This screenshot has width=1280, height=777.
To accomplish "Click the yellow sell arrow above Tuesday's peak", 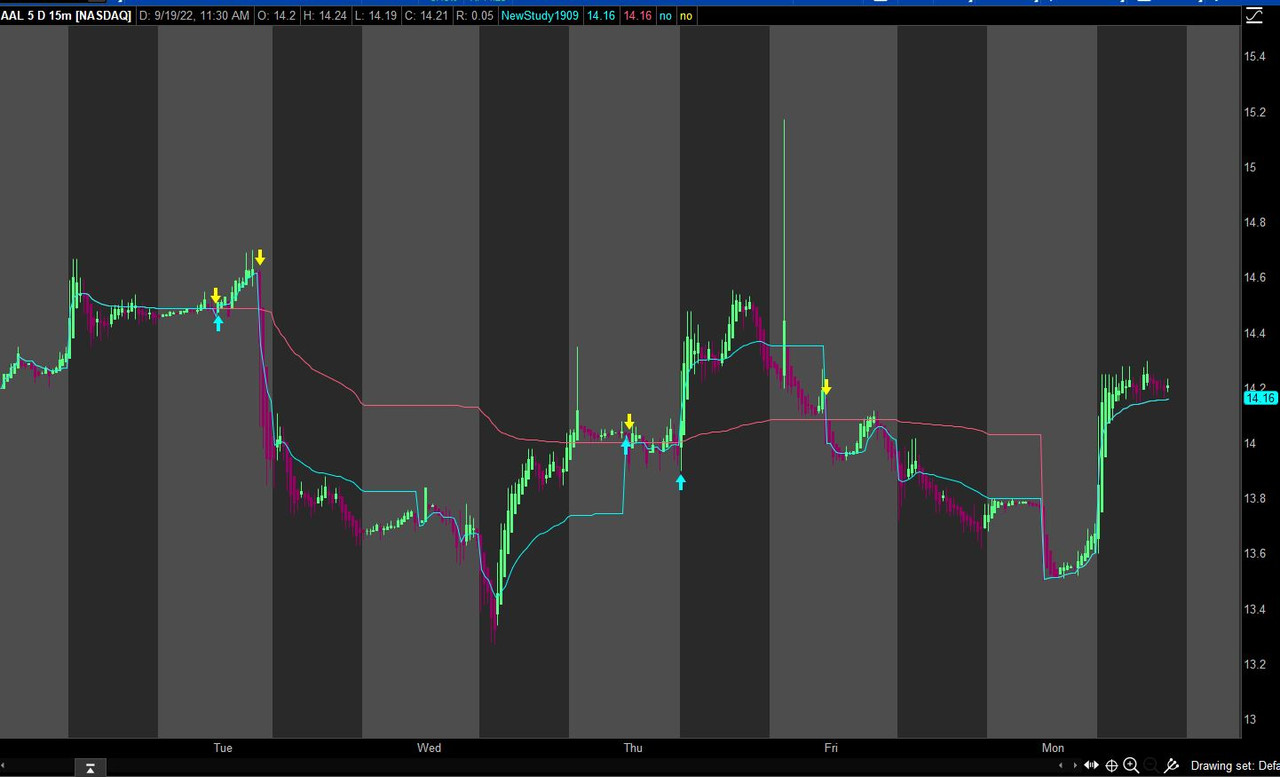I will [259, 258].
